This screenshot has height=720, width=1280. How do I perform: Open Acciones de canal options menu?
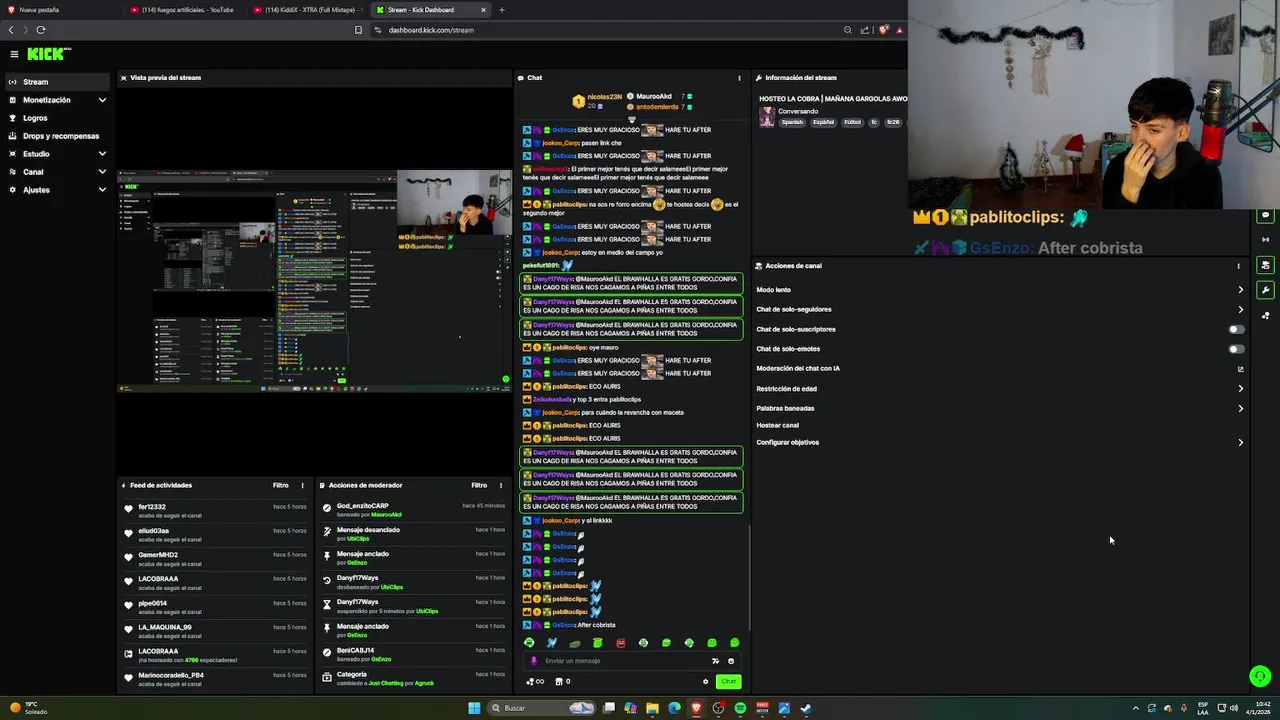point(1238,266)
